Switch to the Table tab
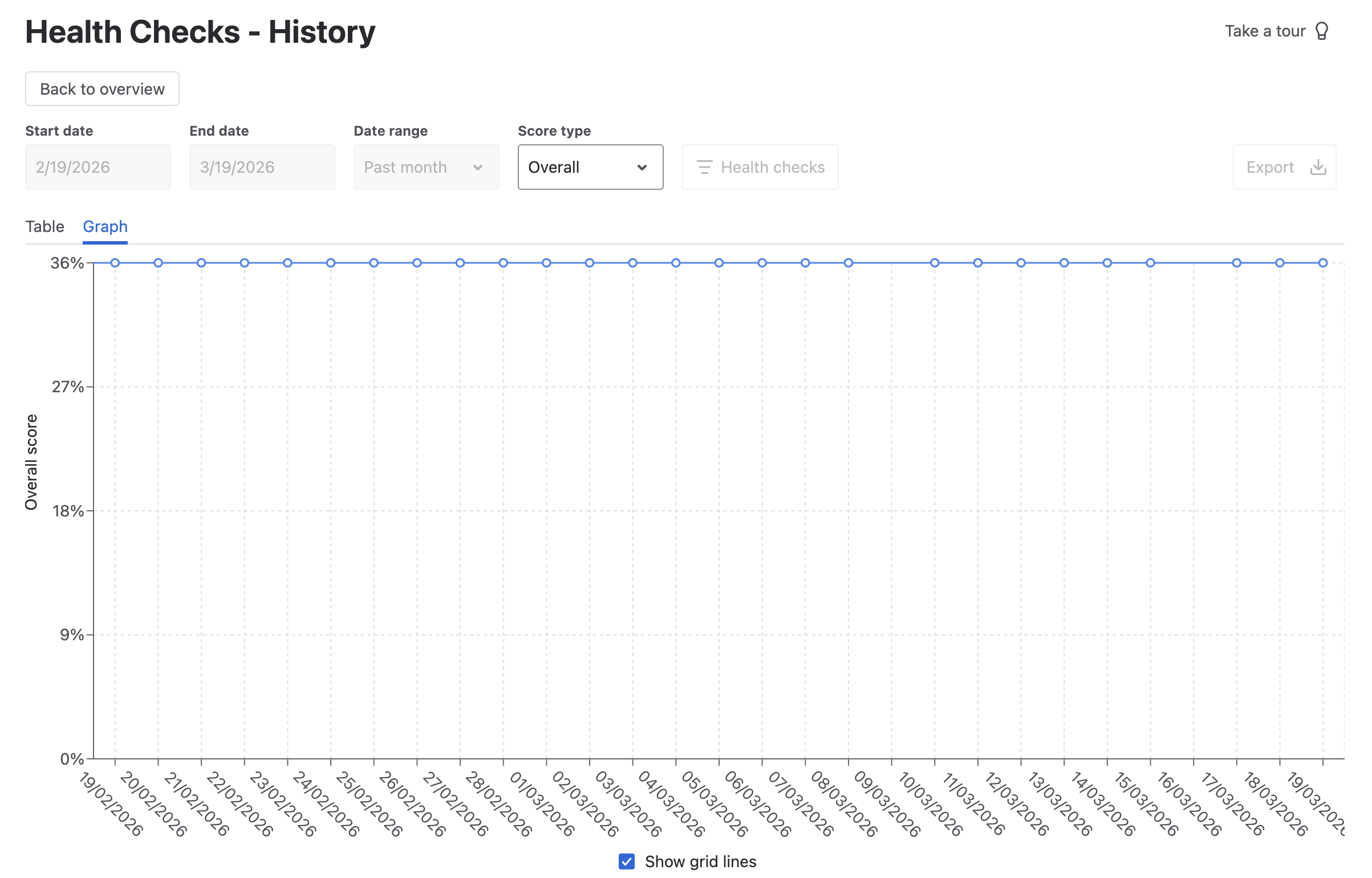The height and width of the screenshot is (878, 1372). (44, 226)
